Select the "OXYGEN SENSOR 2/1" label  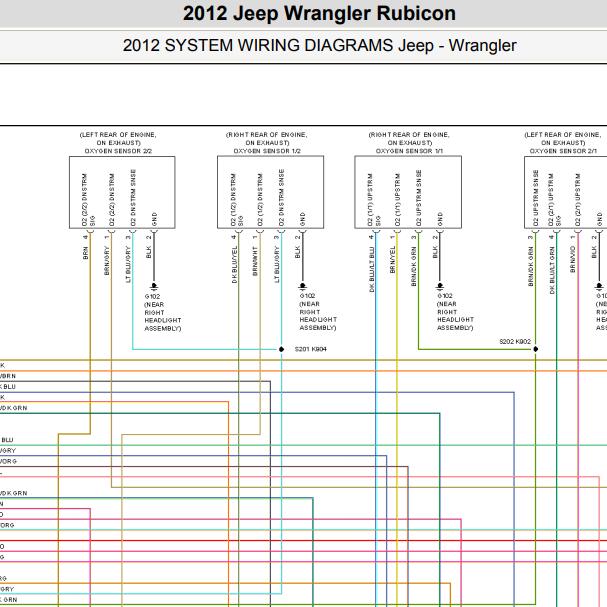pos(563,151)
